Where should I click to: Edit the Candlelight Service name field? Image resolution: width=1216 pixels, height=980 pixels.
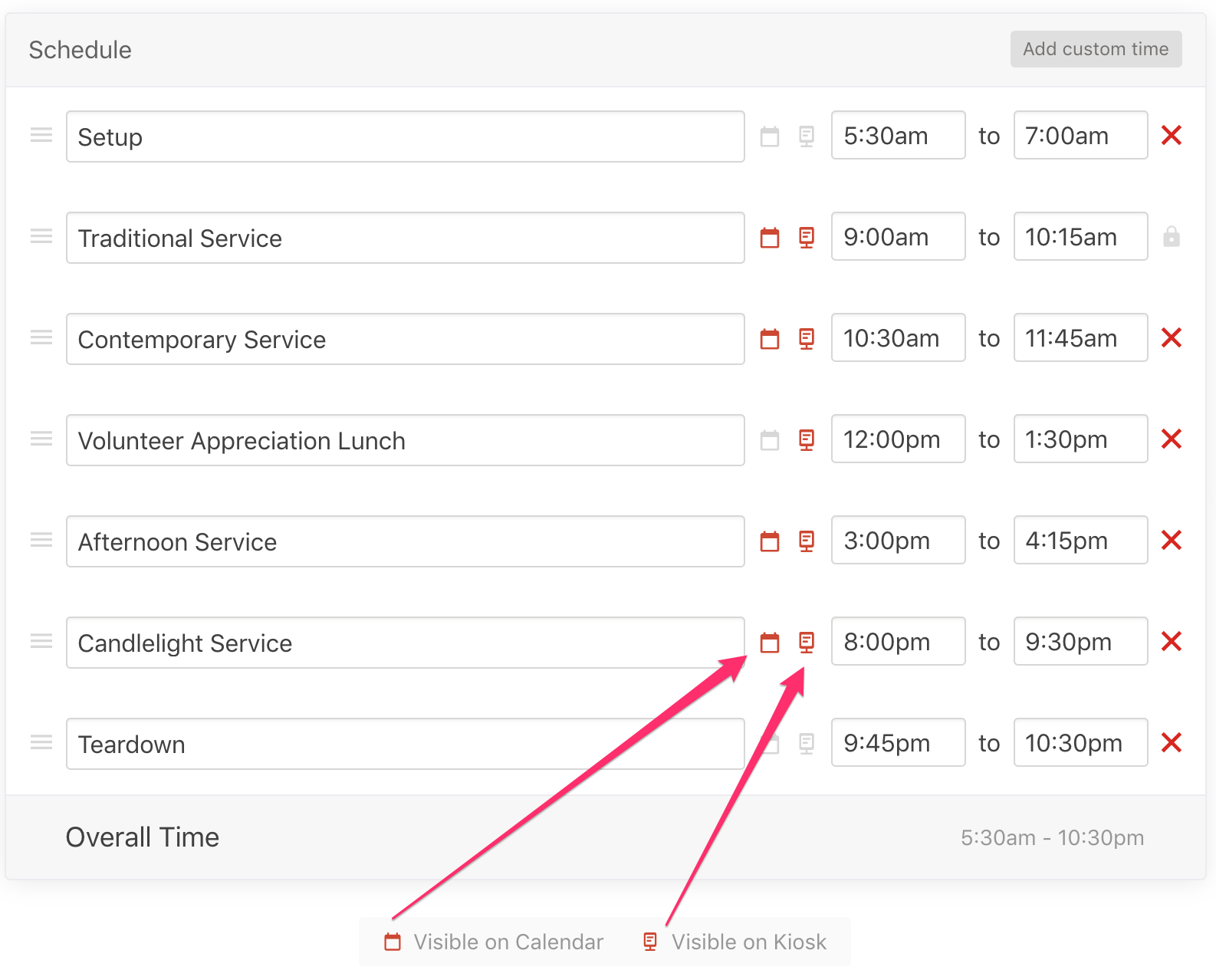coord(406,643)
